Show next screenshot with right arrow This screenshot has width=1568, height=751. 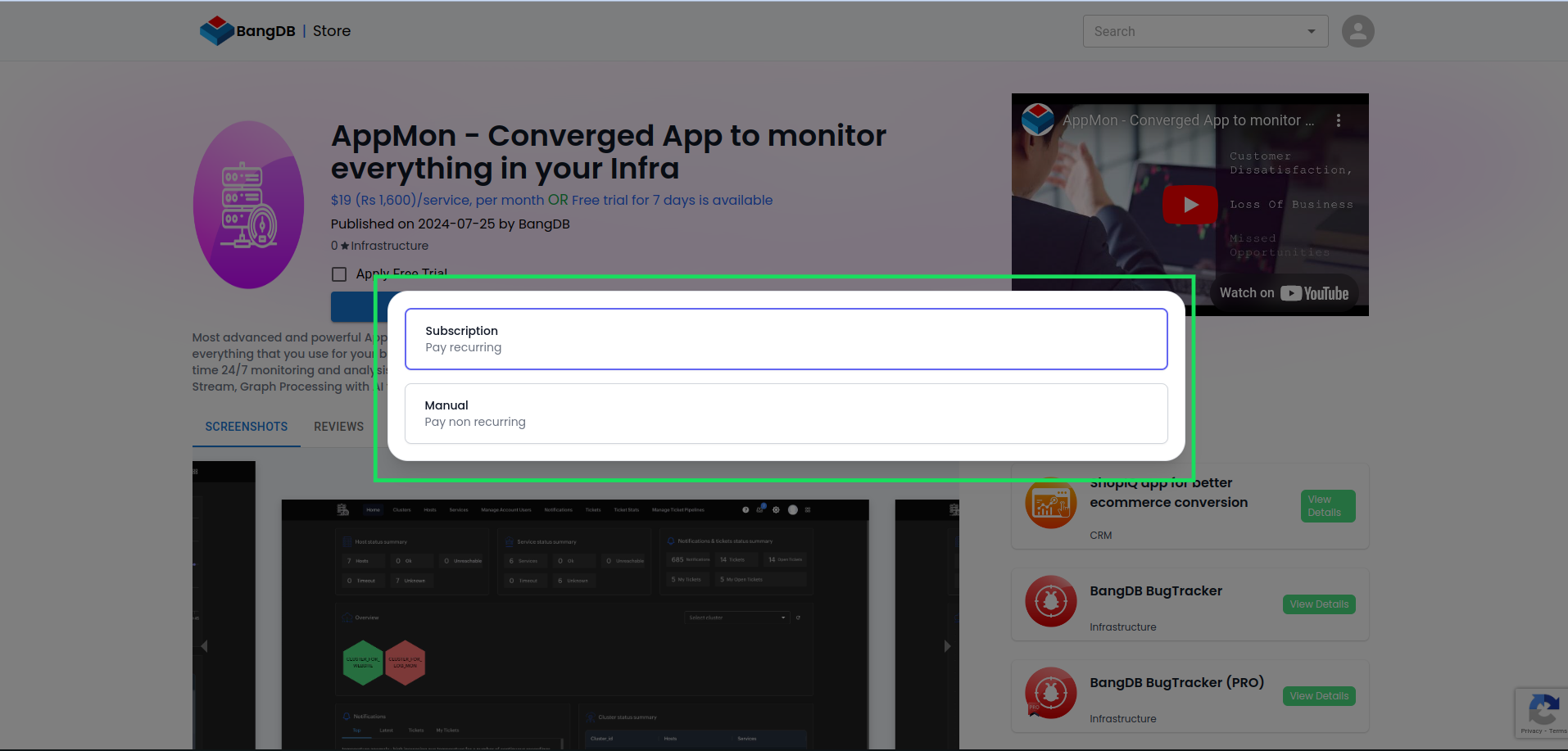coord(947,646)
